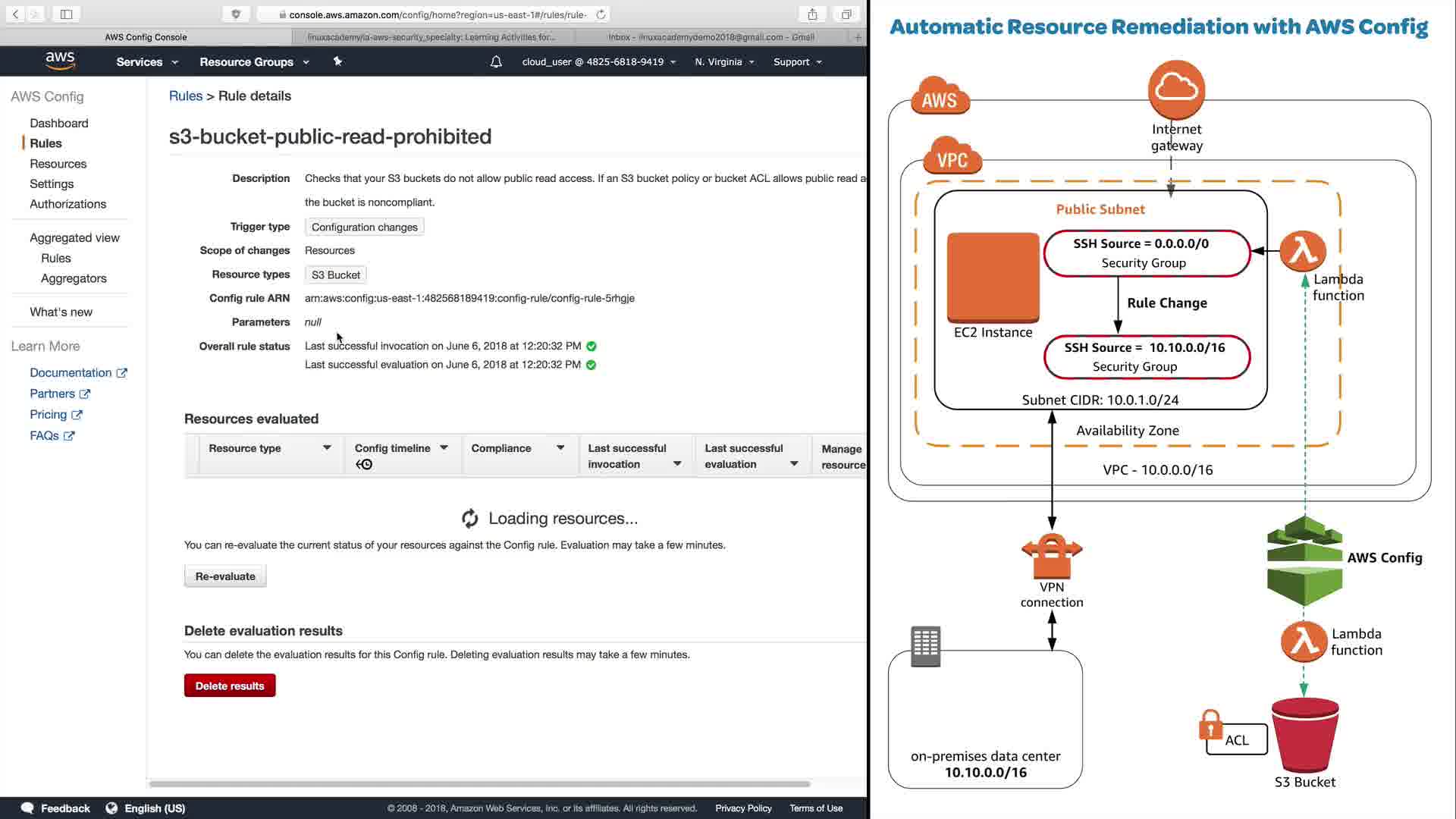Open the Compliance column filter arrow
Viewport: 1456px width, 819px height.
[x=560, y=448]
